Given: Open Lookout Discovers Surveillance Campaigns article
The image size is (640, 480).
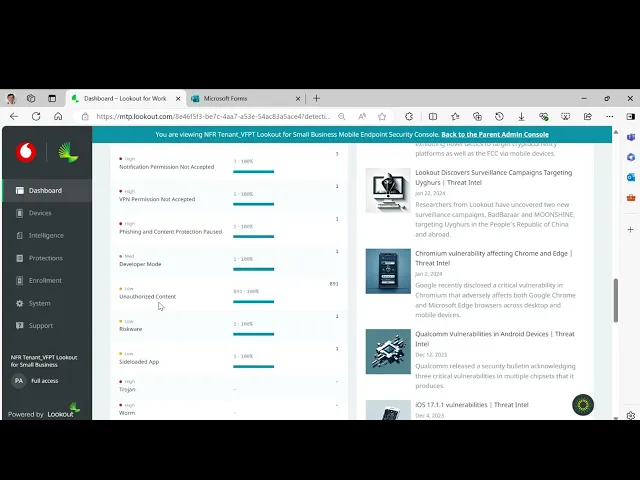Looking at the screenshot, I should [x=493, y=178].
